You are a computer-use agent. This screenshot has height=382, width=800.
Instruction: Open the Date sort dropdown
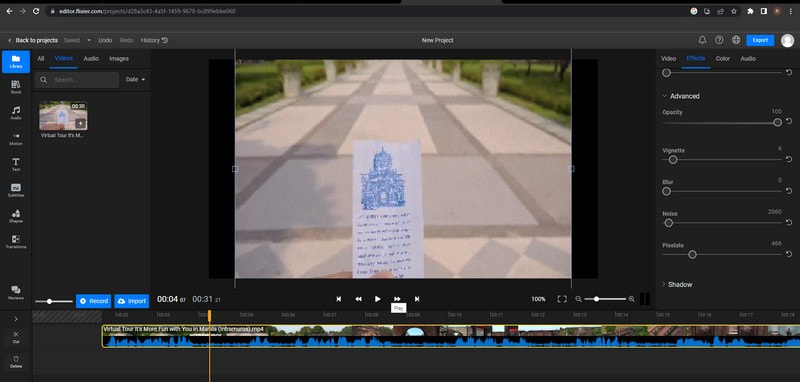pos(135,80)
